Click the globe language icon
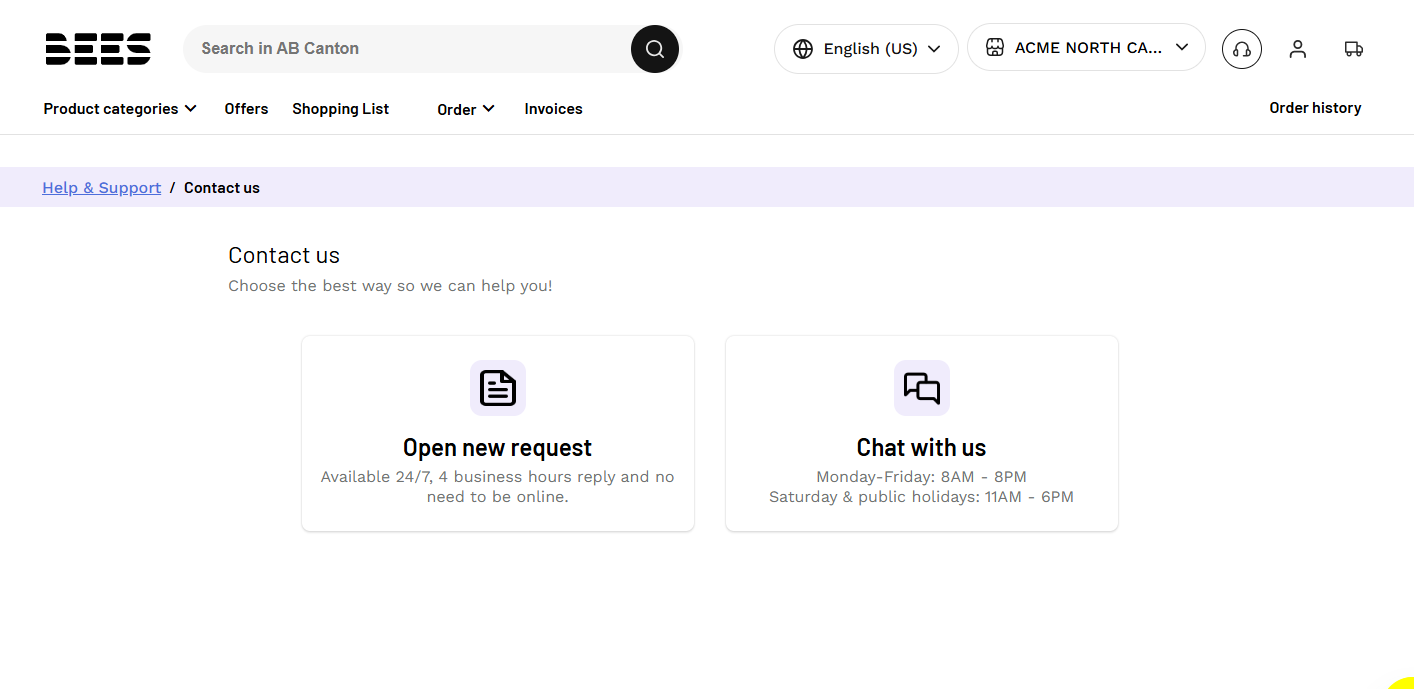 803,49
